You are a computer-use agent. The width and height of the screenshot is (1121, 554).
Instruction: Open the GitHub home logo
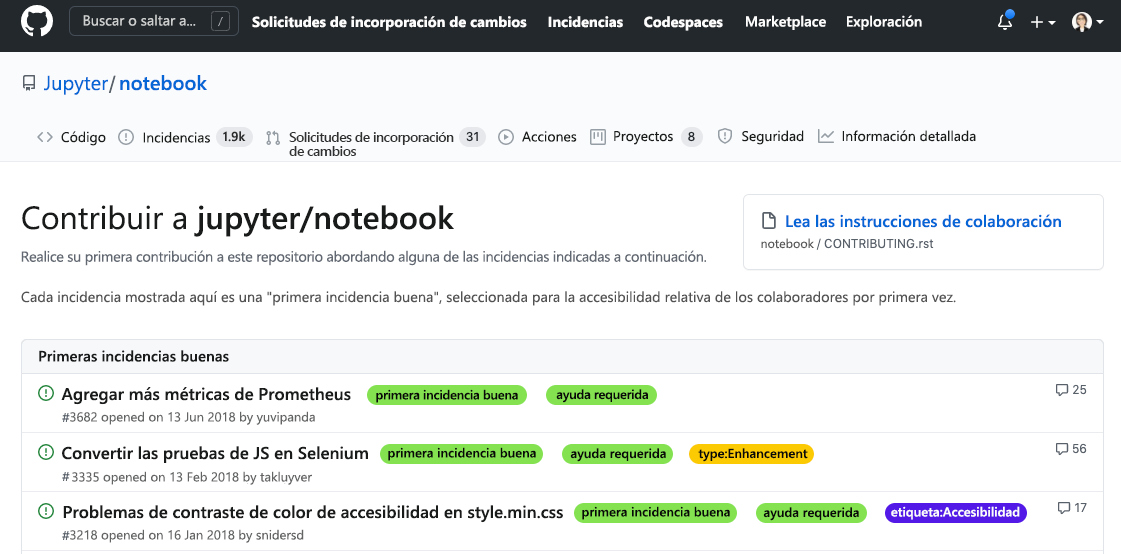pyautogui.click(x=37, y=21)
